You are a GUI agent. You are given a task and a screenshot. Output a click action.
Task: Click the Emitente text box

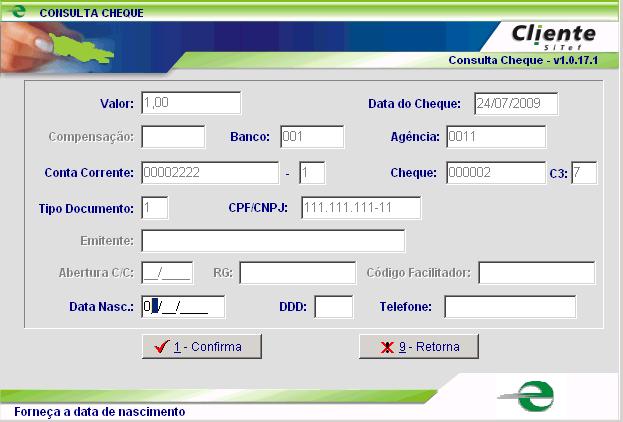tap(273, 241)
